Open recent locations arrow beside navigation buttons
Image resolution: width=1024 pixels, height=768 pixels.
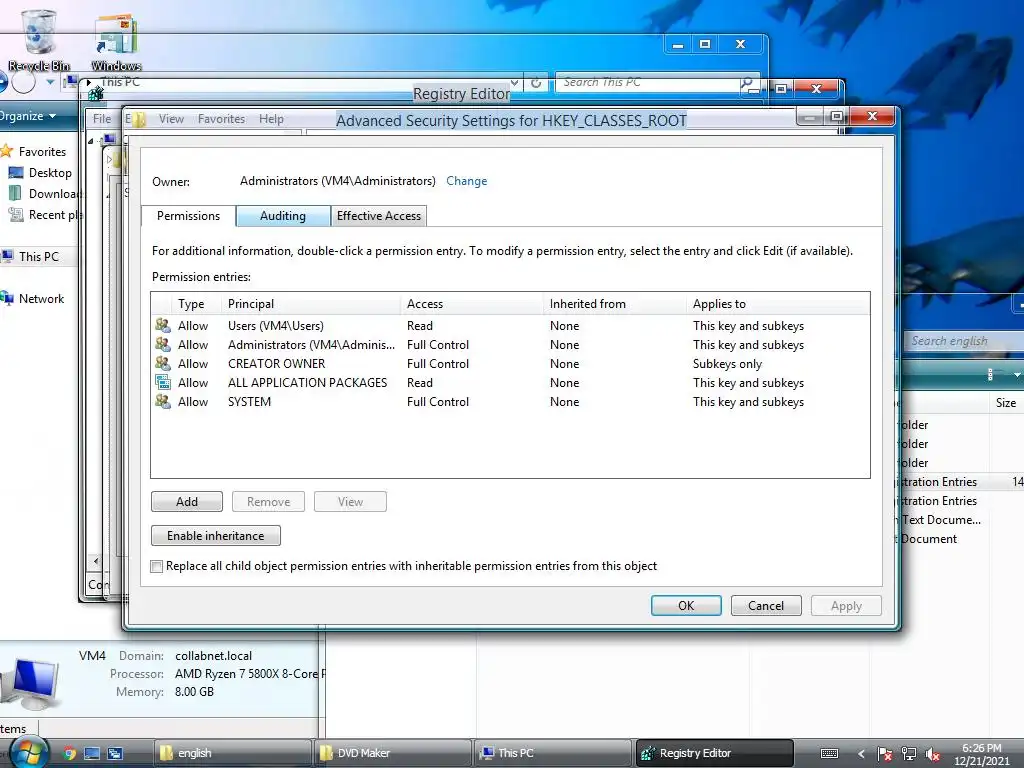(x=50, y=82)
